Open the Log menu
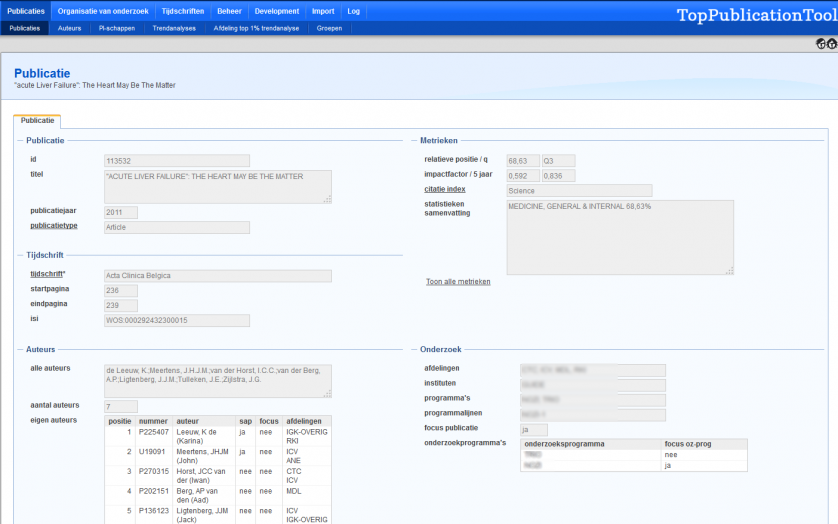Image resolution: width=838 pixels, height=524 pixels. click(353, 11)
